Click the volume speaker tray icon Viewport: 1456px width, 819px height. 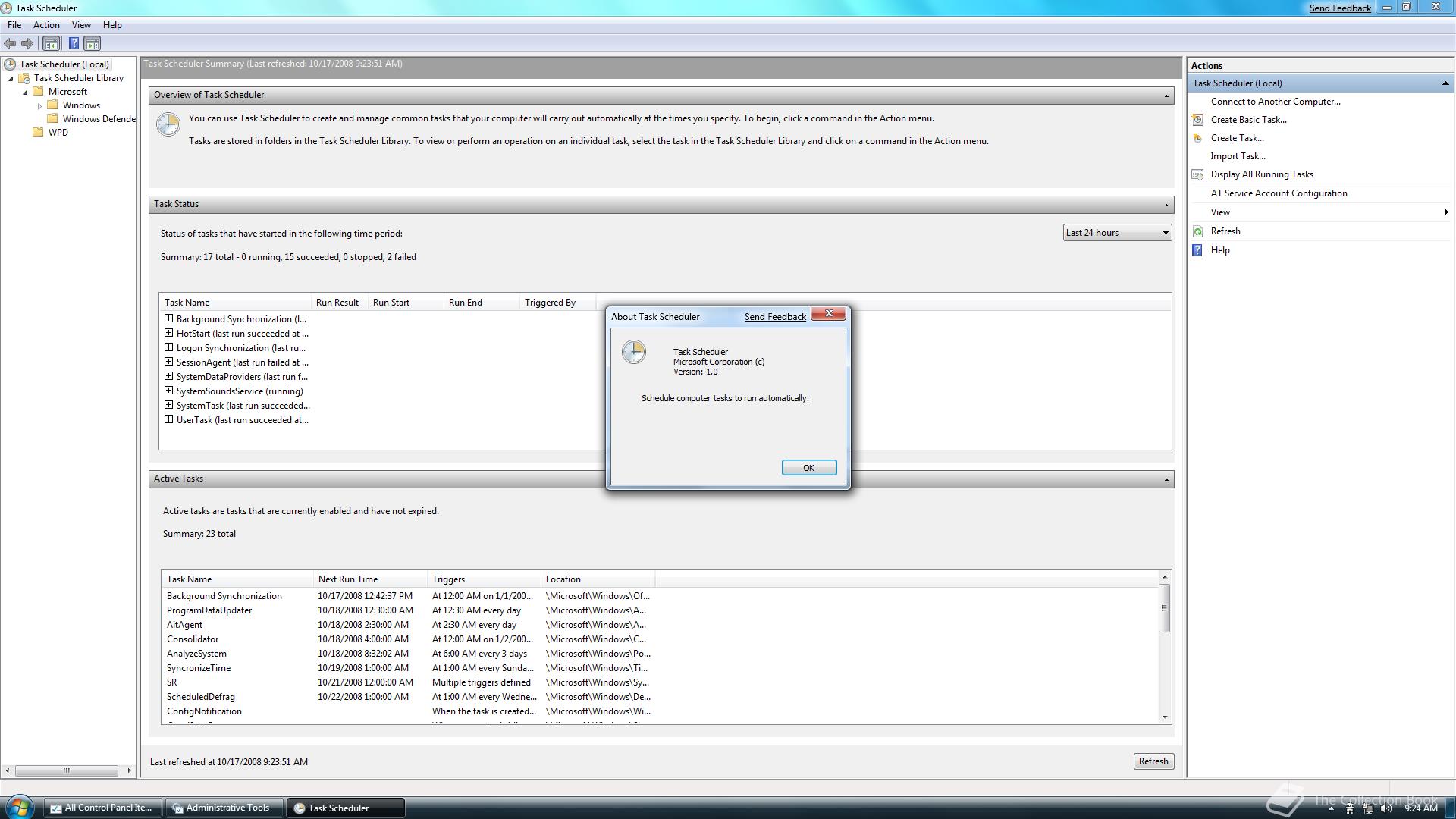pos(1387,808)
